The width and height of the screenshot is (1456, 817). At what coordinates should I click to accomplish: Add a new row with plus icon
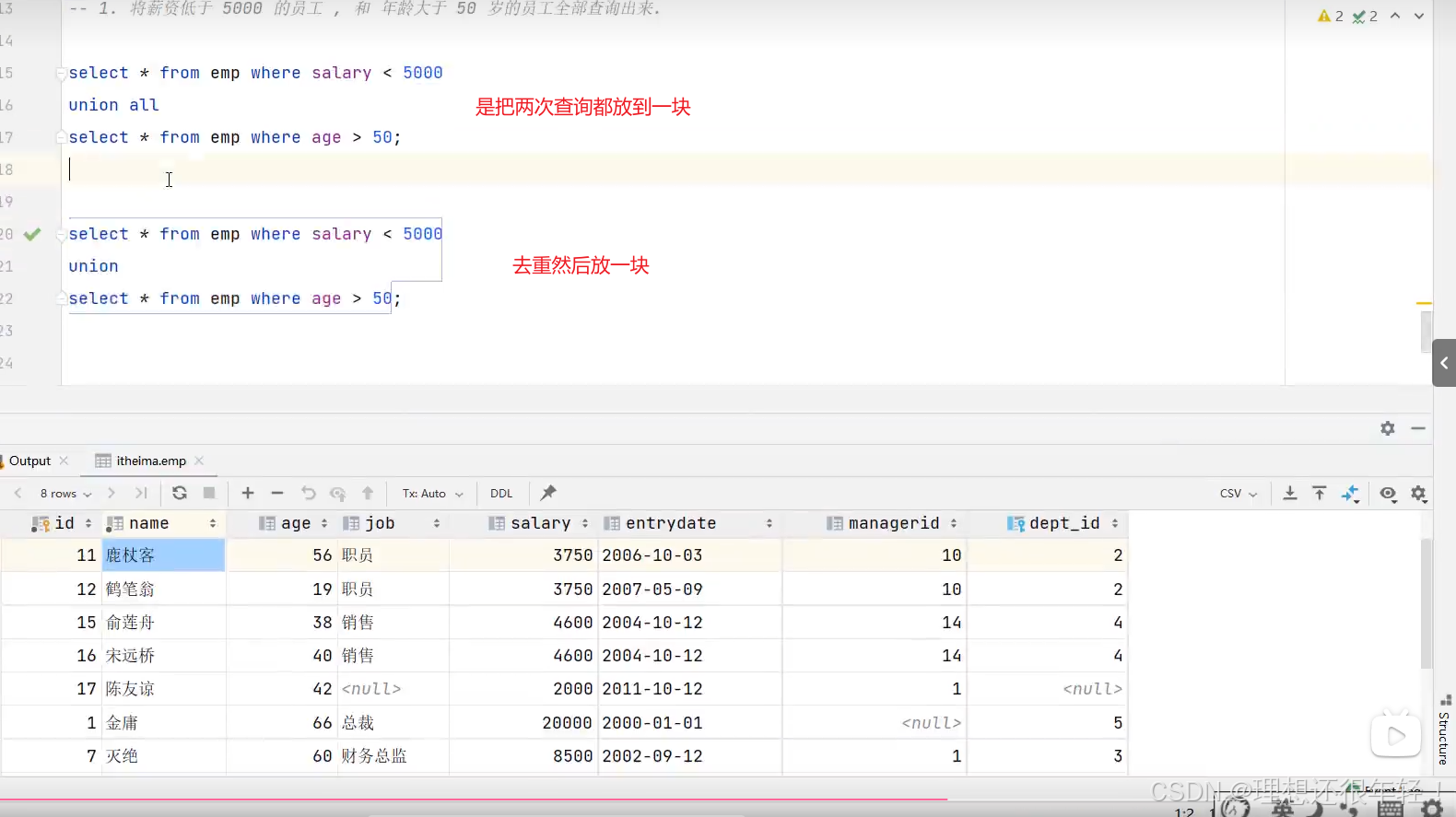tap(248, 493)
